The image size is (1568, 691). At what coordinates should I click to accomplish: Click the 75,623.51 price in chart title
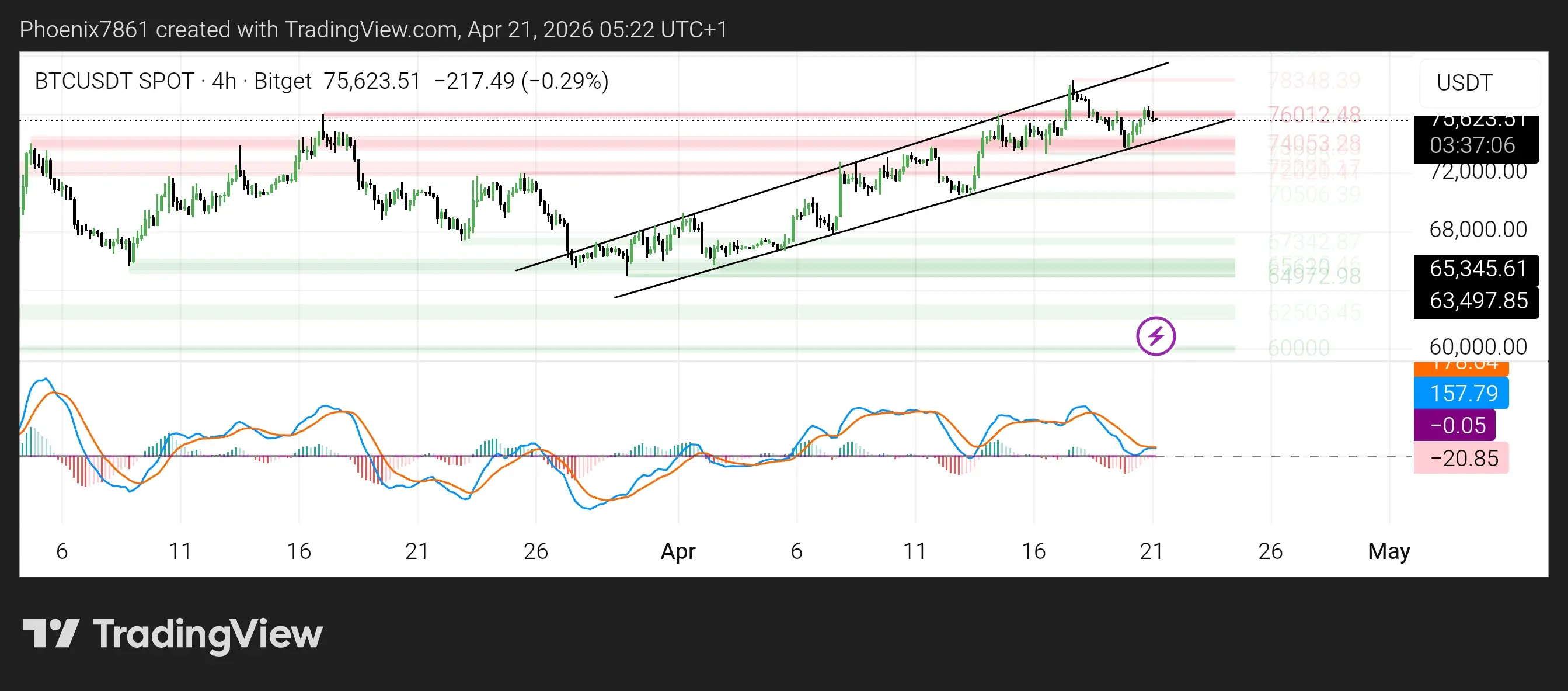click(371, 81)
